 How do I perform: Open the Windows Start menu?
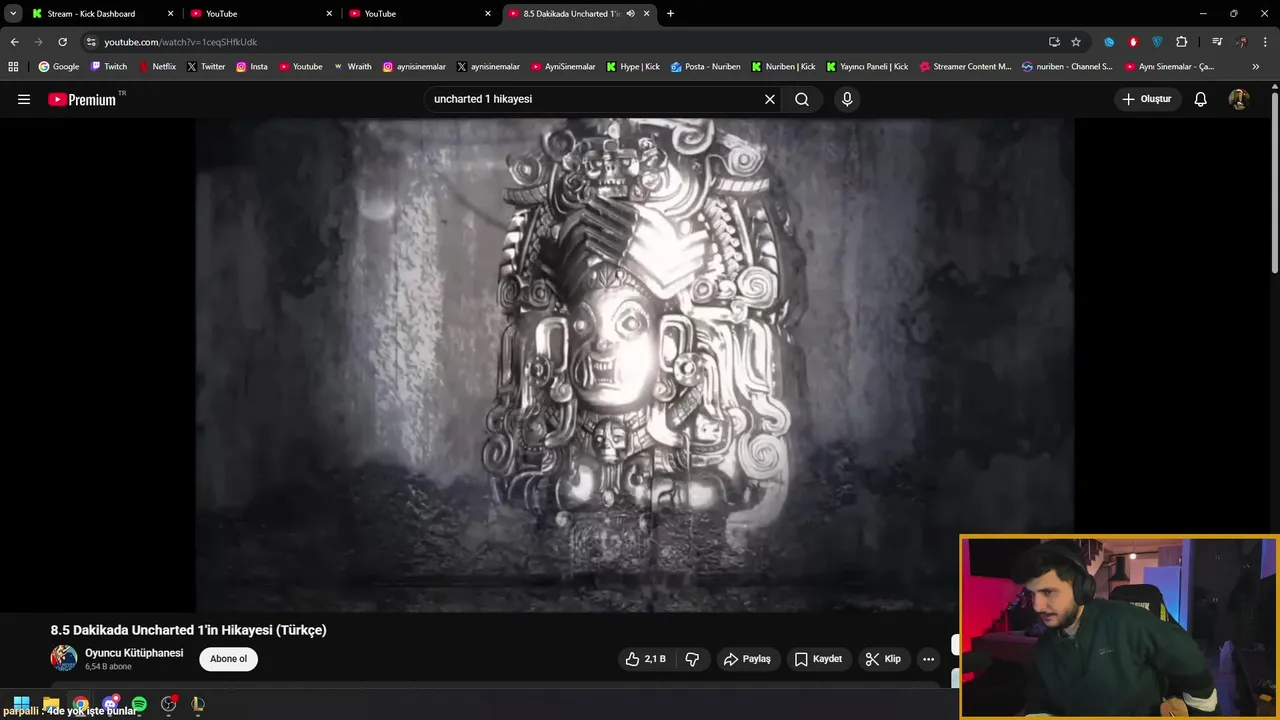click(21, 704)
